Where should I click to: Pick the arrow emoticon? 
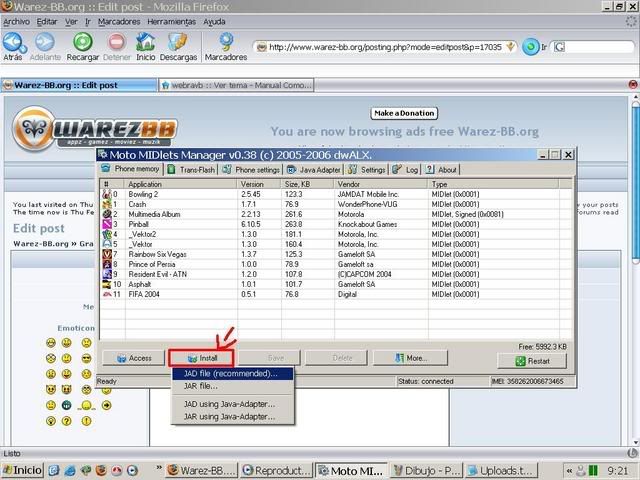[106, 405]
